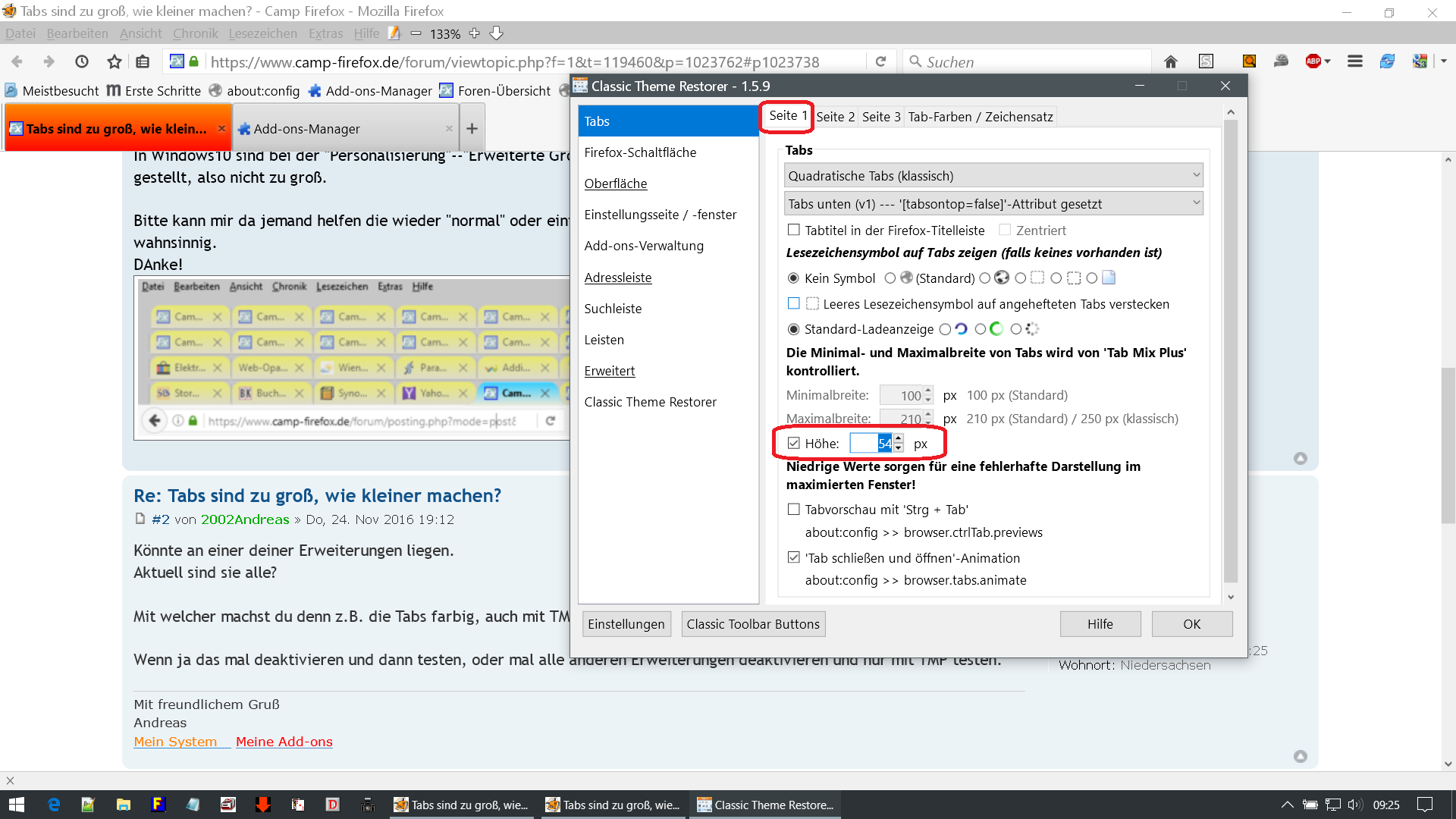Expand the Quadratische Tabs dropdown
Image resolution: width=1456 pixels, height=819 pixels.
(993, 176)
